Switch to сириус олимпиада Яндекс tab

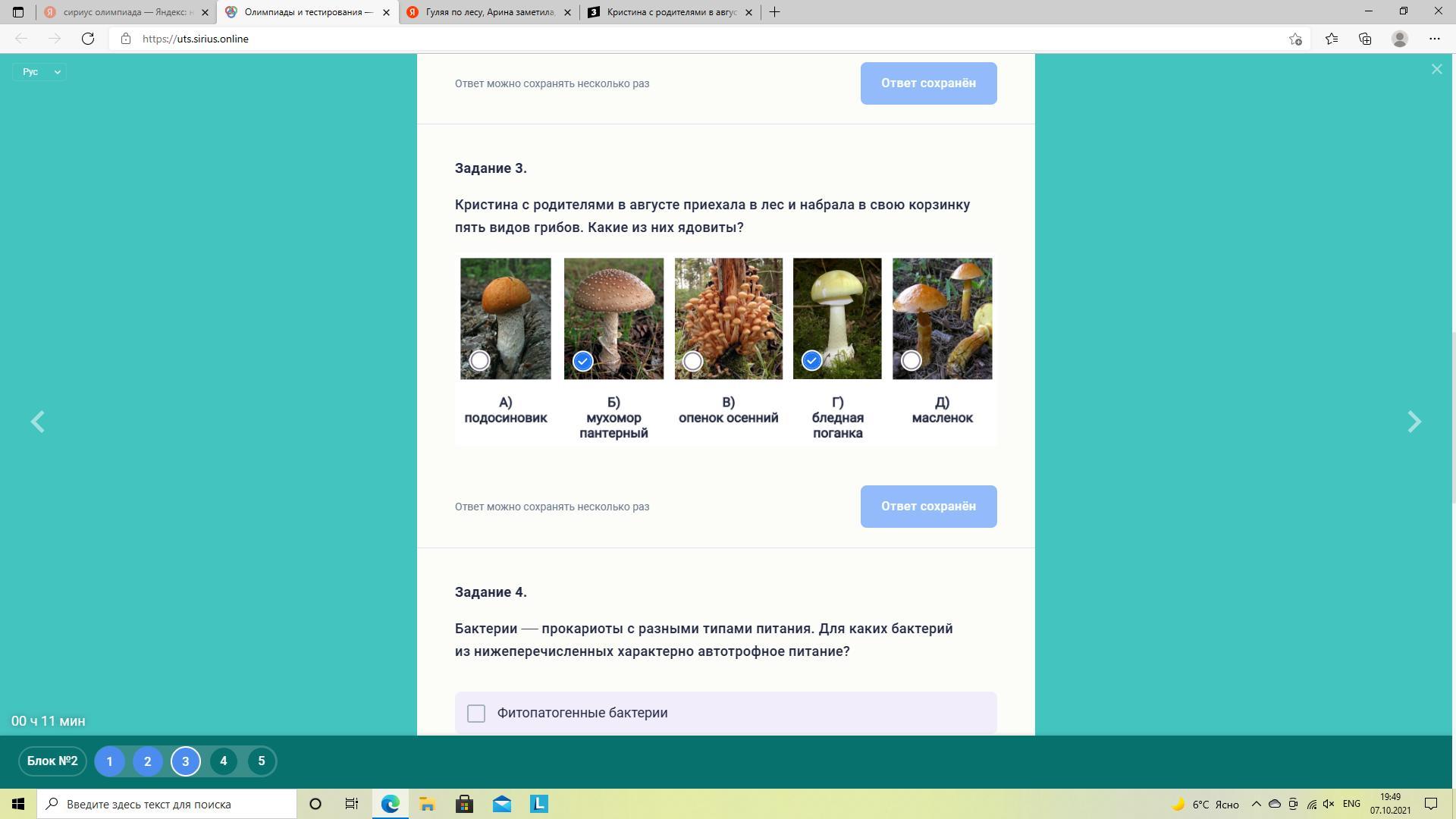[x=121, y=12]
